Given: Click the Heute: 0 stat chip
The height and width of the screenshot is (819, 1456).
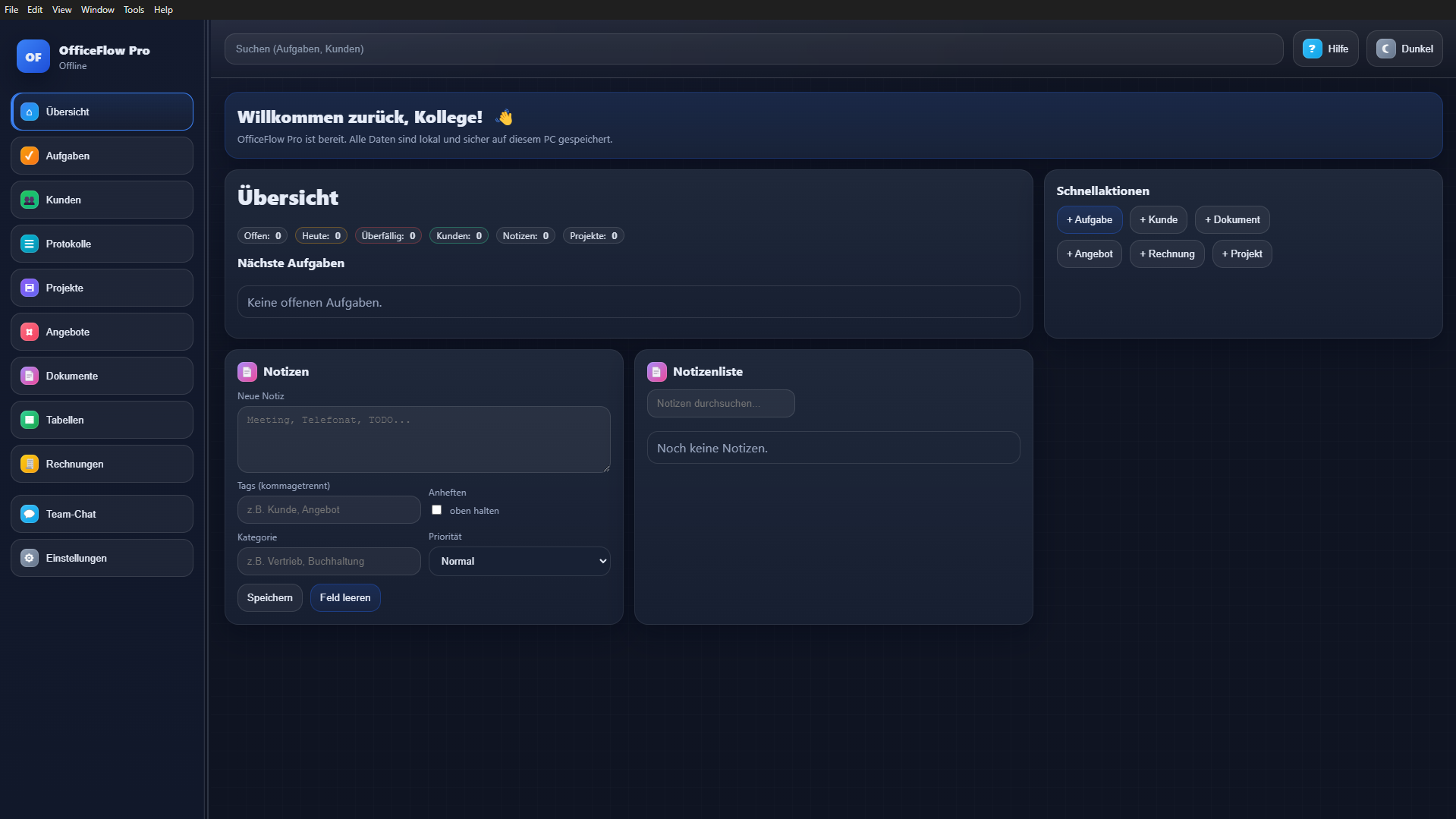Looking at the screenshot, I should 321,236.
